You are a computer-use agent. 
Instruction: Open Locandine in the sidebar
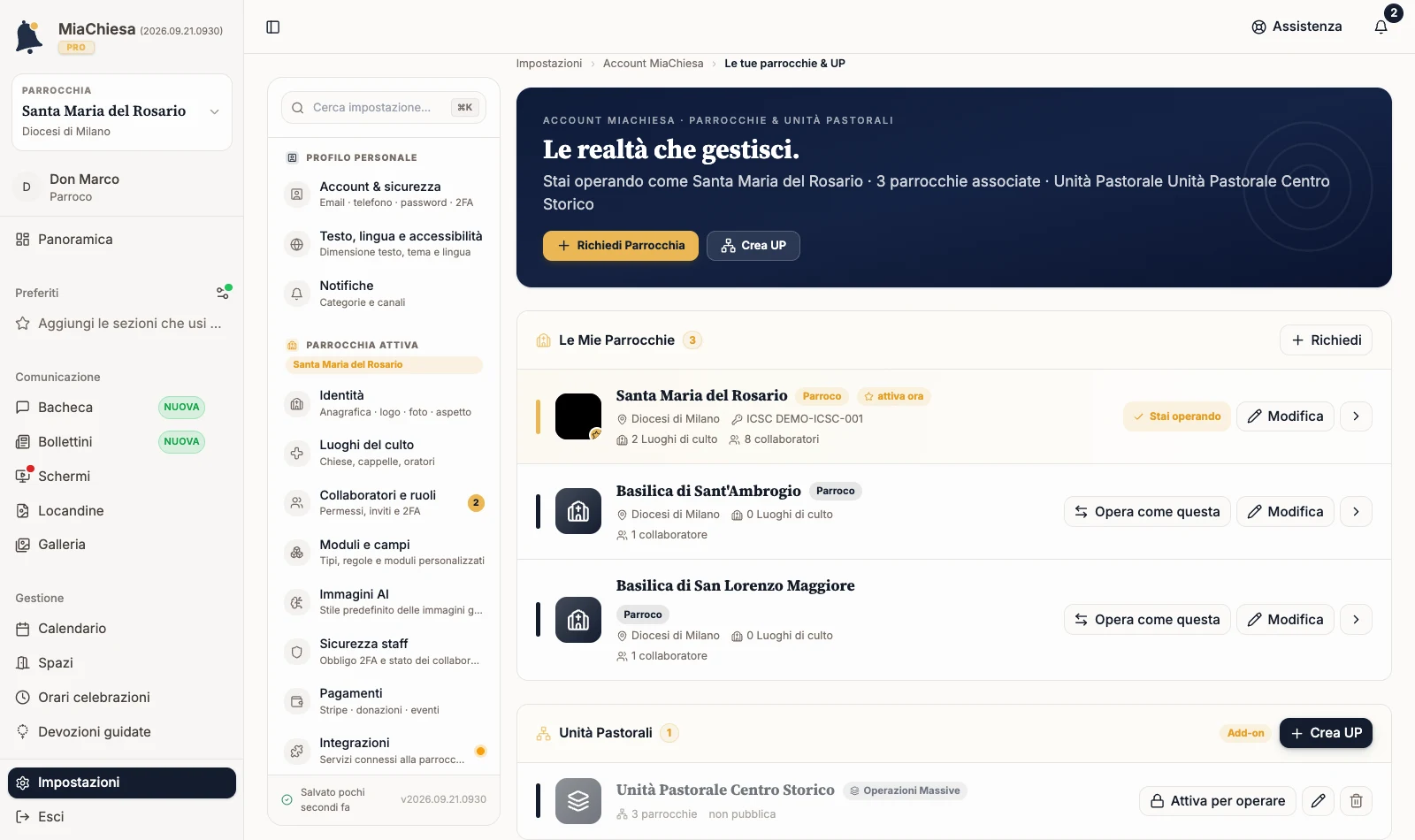(x=122, y=511)
